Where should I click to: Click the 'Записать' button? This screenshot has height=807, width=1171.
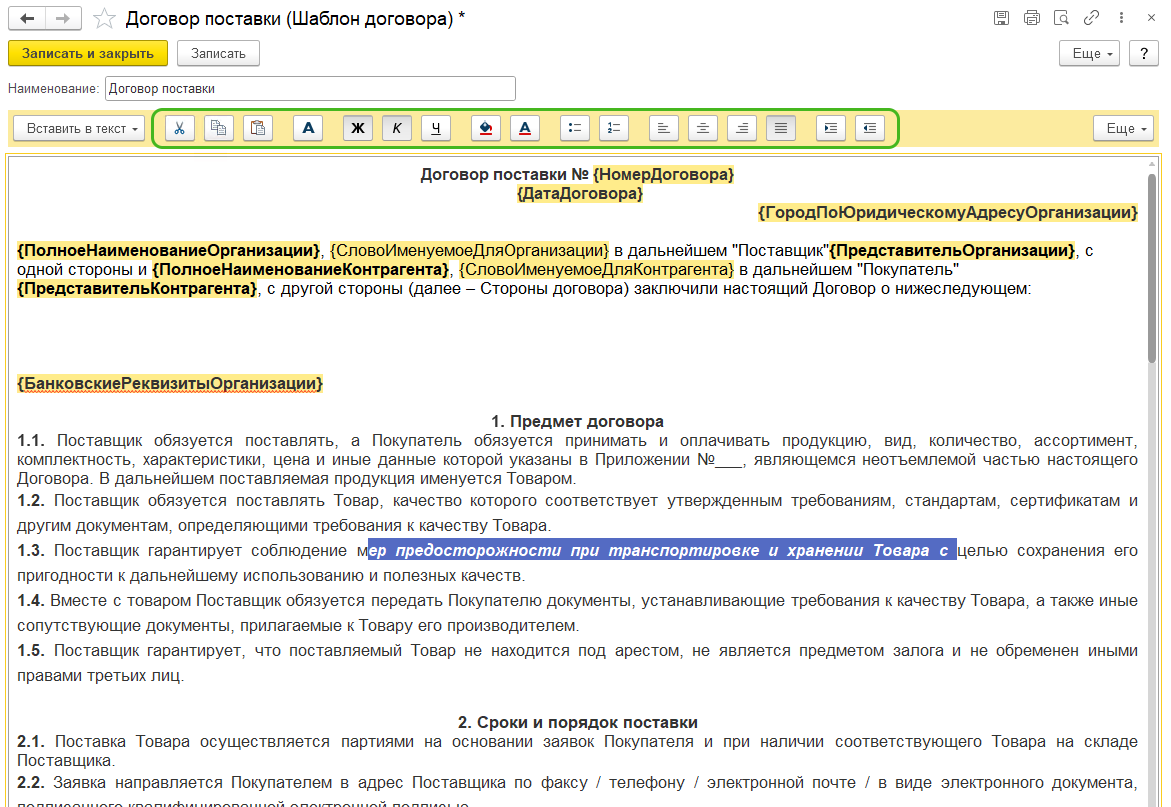pos(218,53)
